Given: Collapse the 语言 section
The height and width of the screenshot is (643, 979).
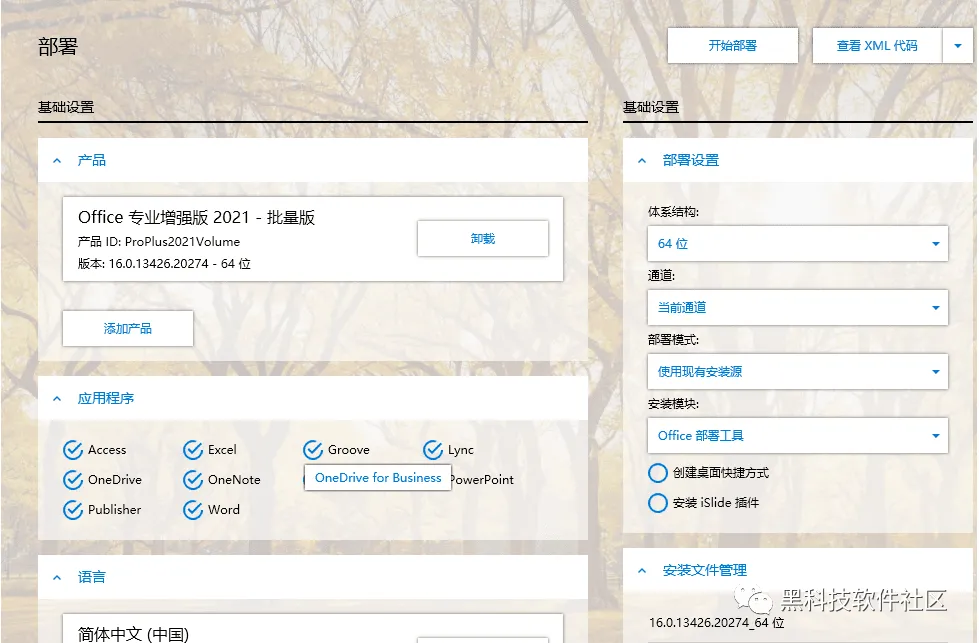Looking at the screenshot, I should pos(57,577).
